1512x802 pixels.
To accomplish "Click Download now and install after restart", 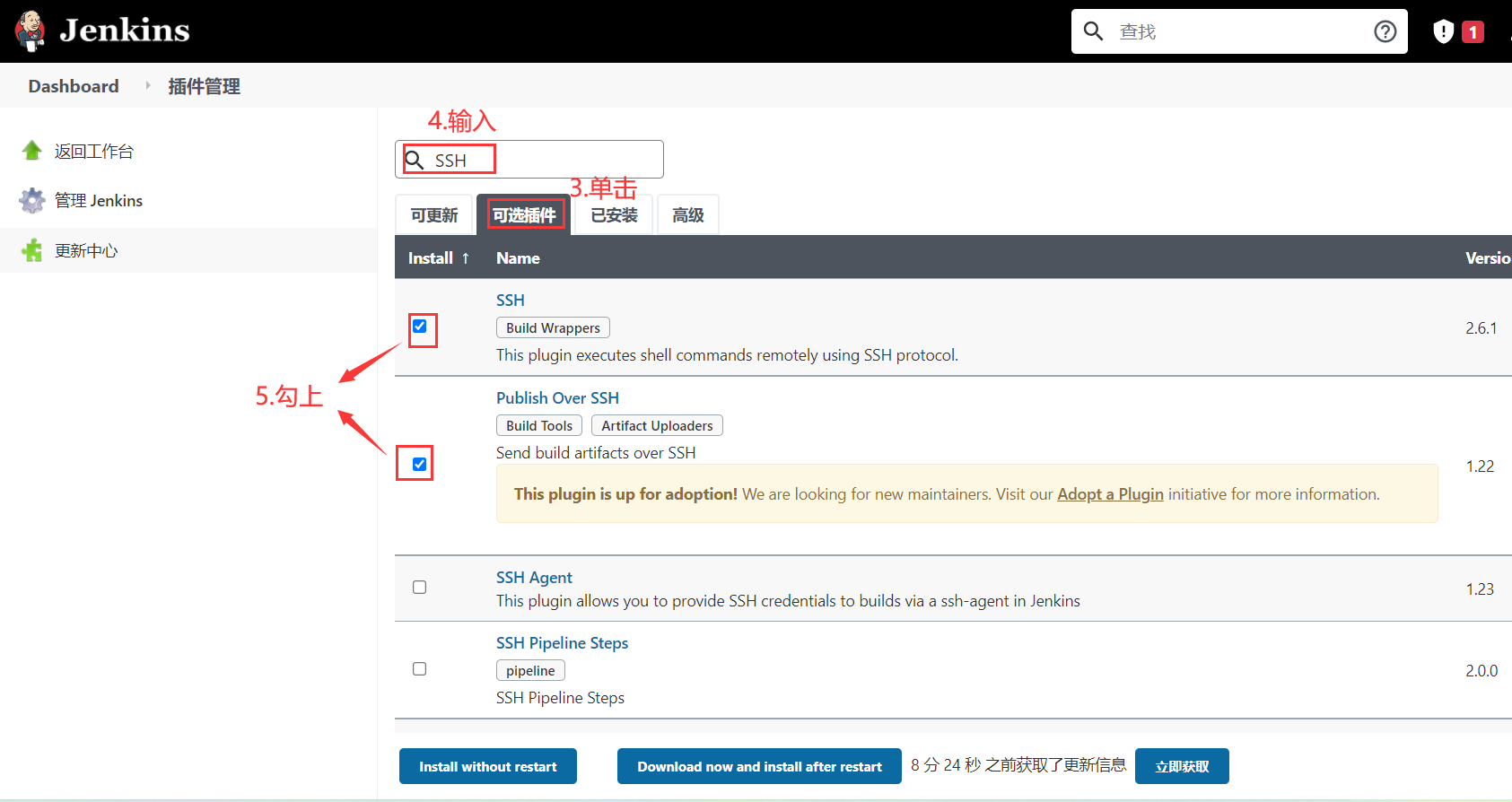I will click(759, 766).
